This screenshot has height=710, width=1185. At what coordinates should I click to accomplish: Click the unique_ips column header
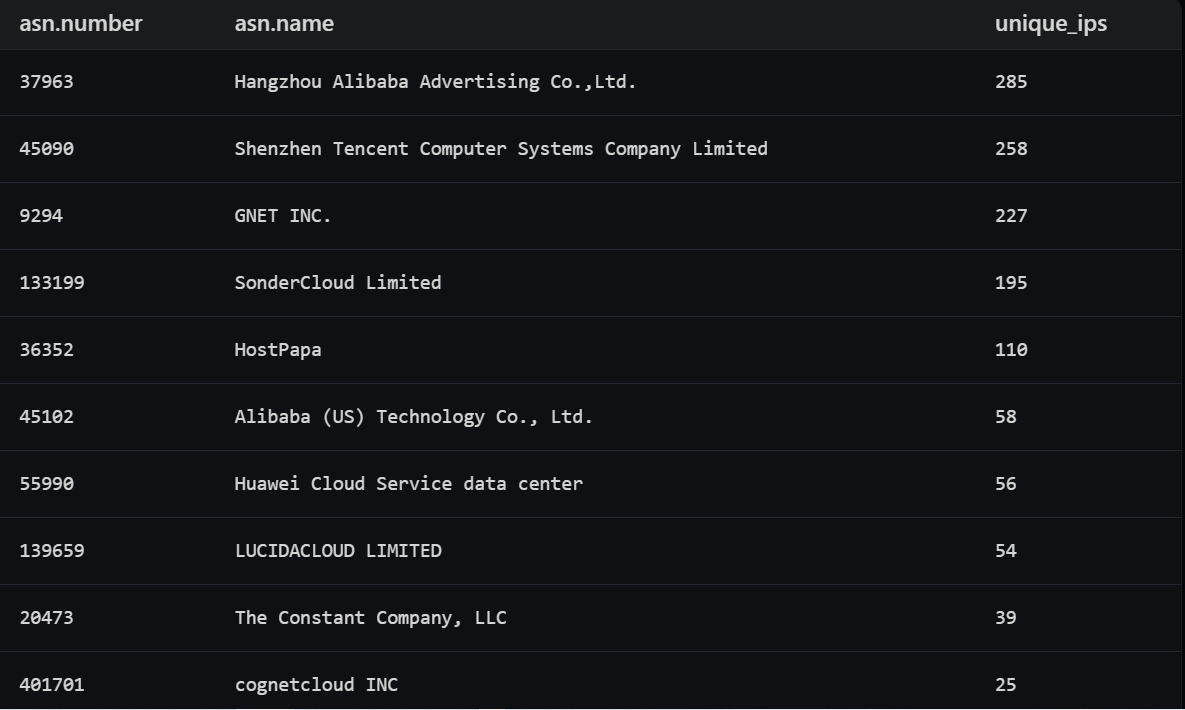click(x=1050, y=24)
